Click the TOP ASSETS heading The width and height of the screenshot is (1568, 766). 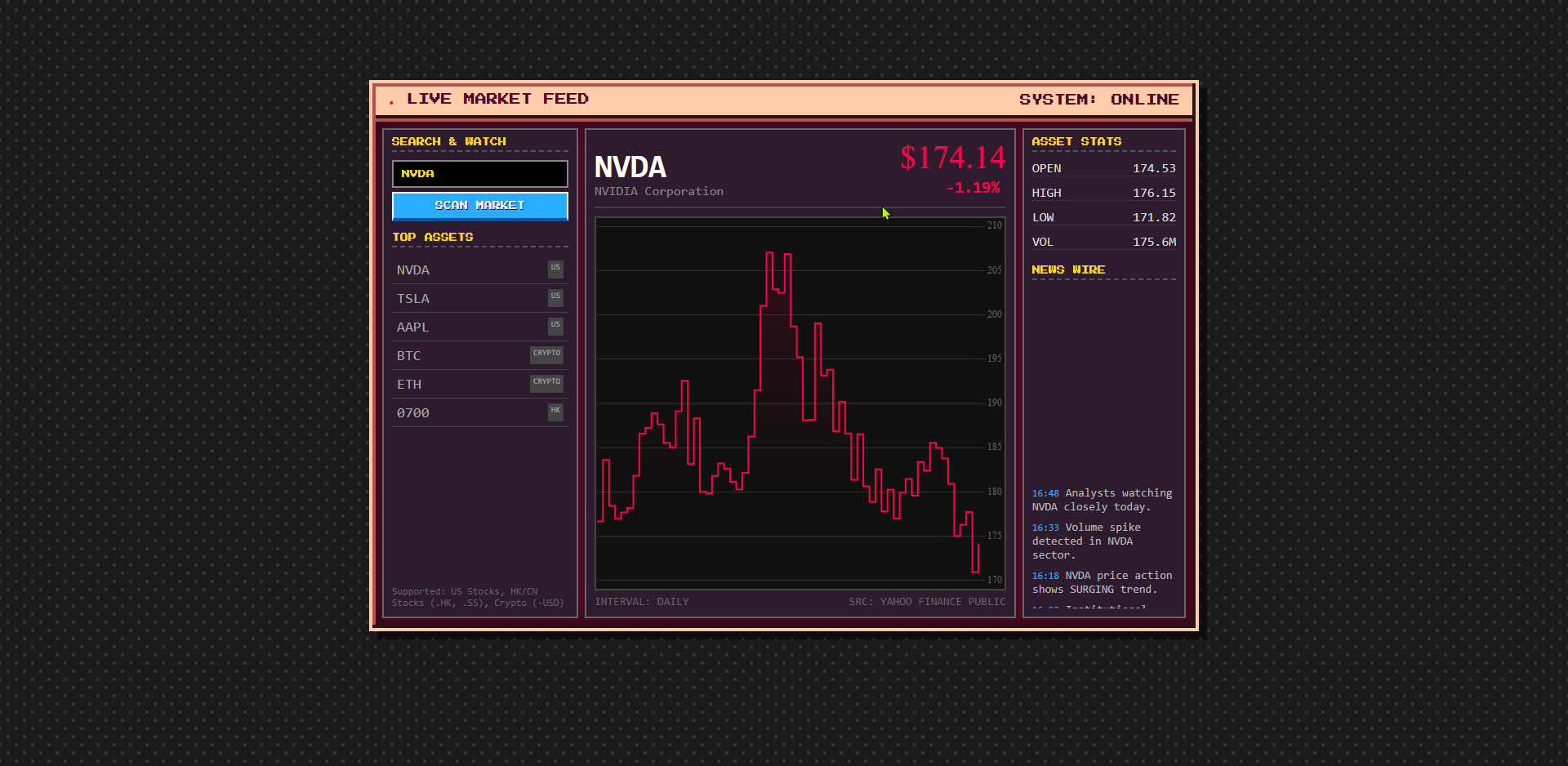pos(433,237)
